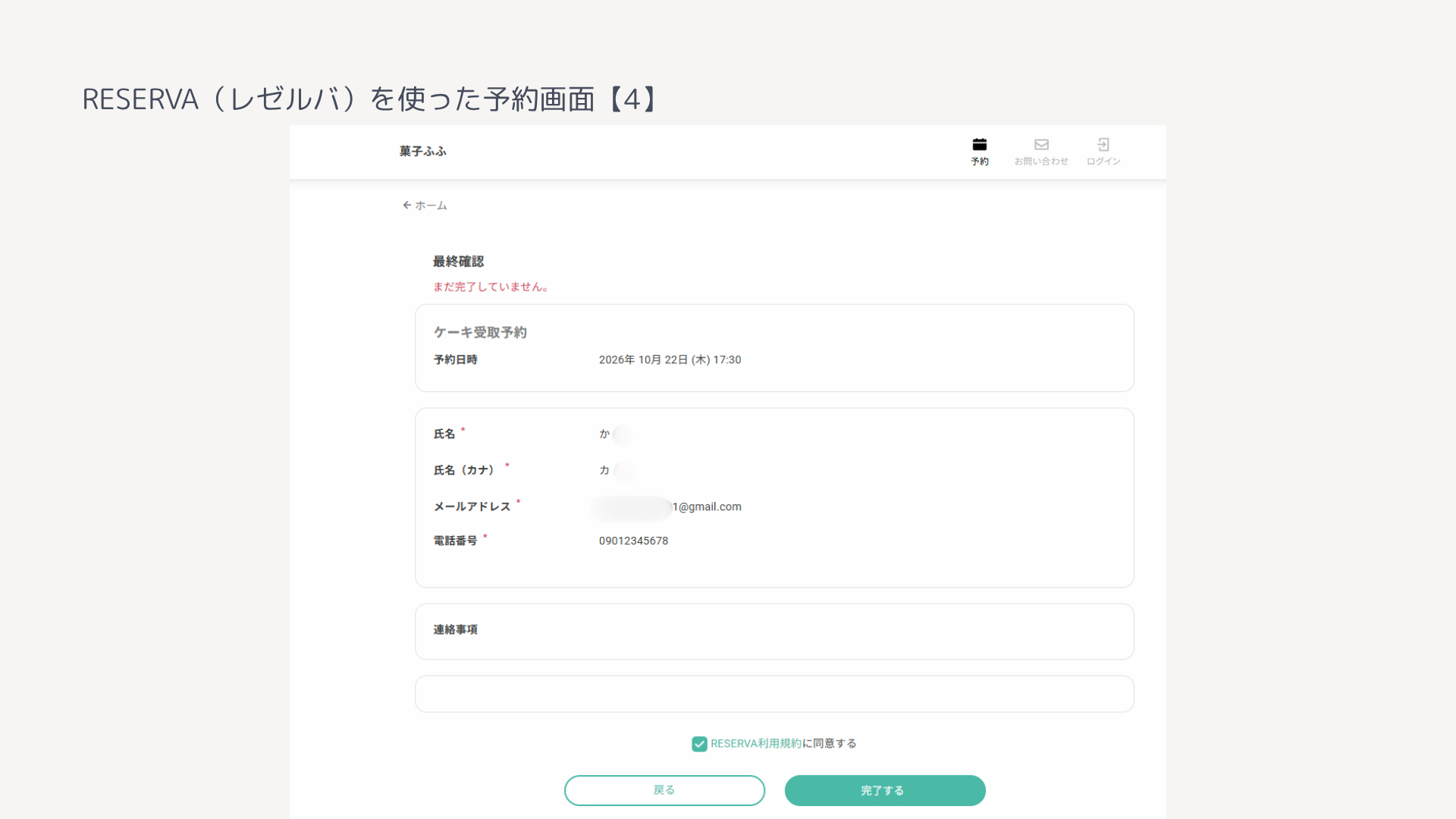Click the メールアドレス label
The width and height of the screenshot is (1456, 819).
coord(472,507)
